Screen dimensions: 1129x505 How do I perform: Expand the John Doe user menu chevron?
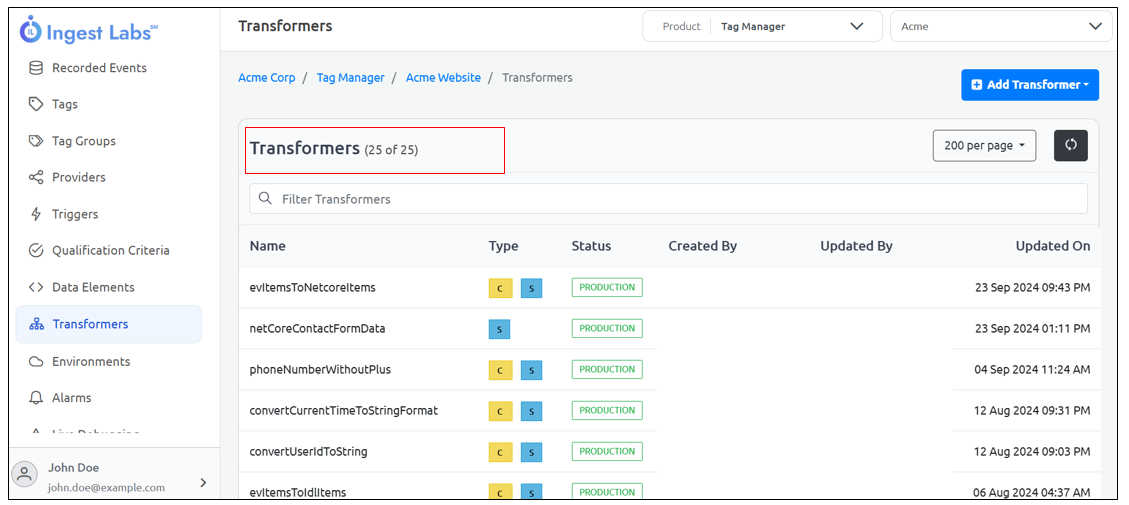tap(203, 482)
